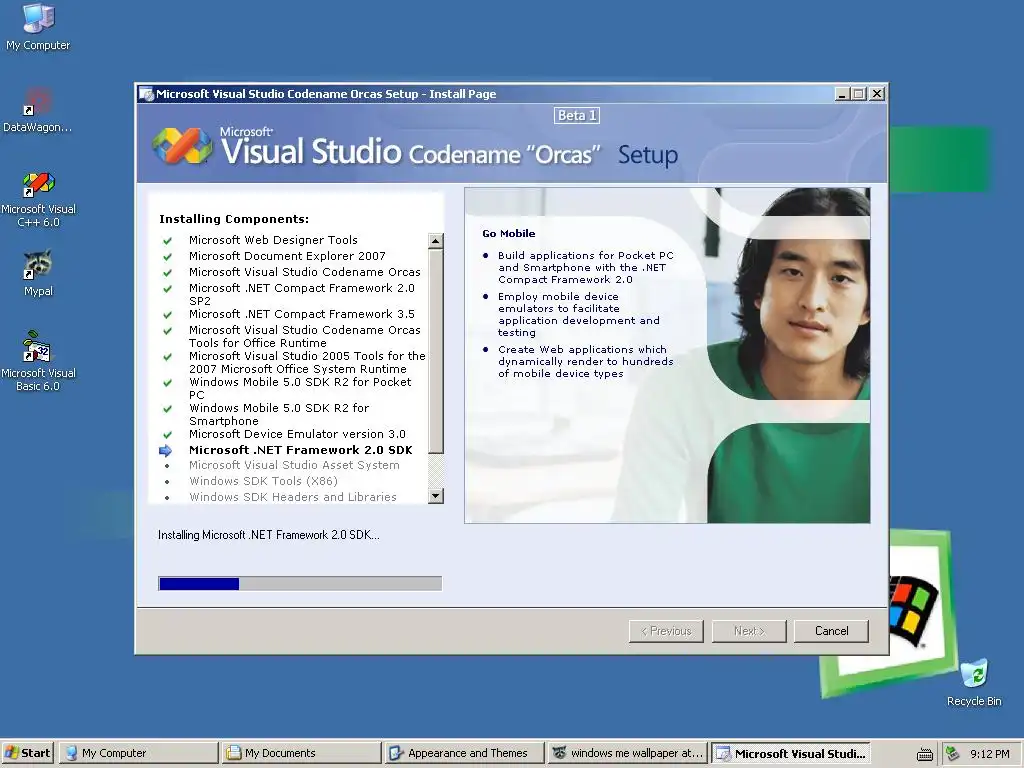The width and height of the screenshot is (1024, 768).
Task: Switch to My Documents taskbar window
Action: (301, 753)
